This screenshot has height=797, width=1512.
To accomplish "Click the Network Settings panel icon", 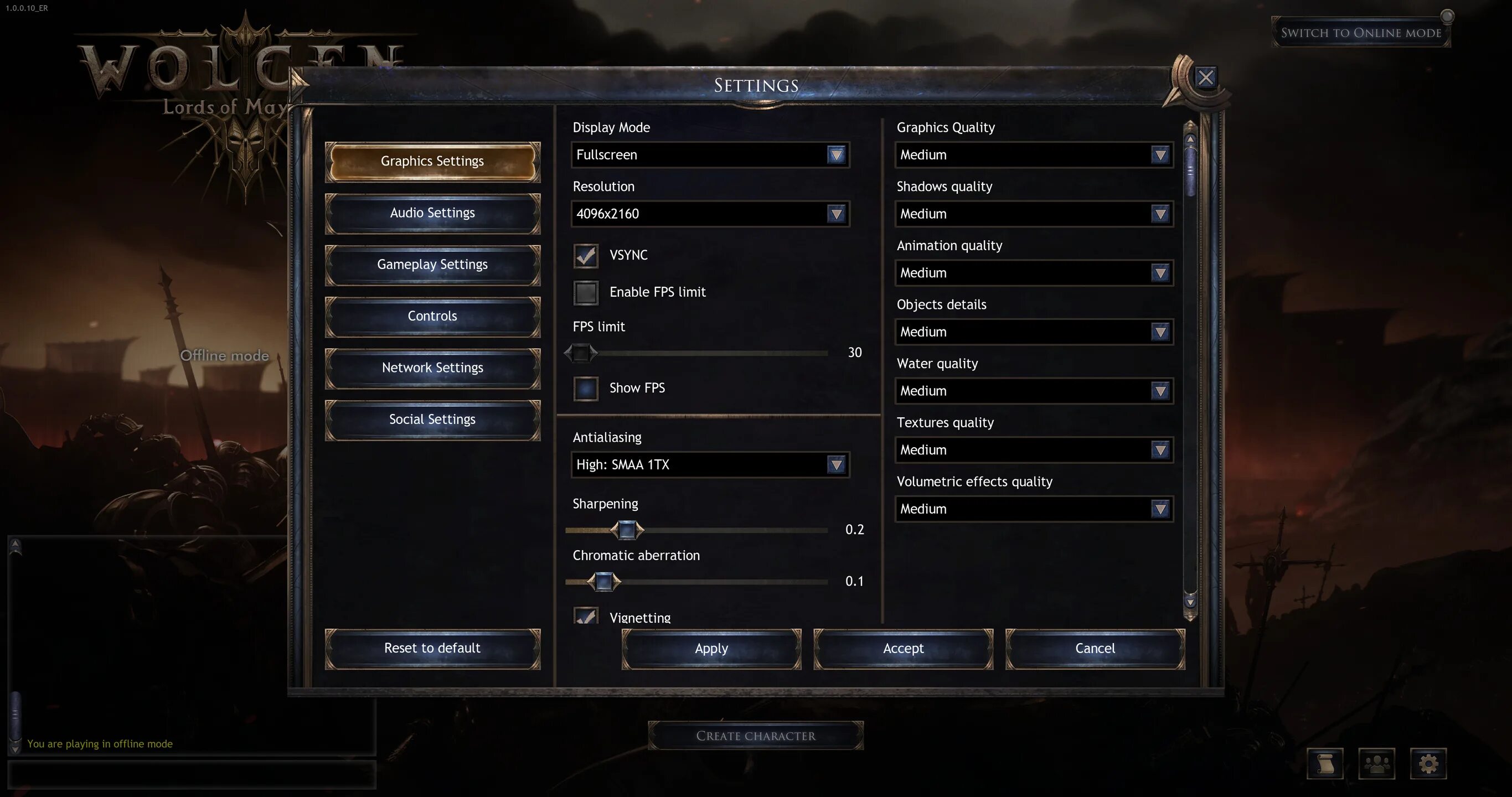I will [x=432, y=367].
